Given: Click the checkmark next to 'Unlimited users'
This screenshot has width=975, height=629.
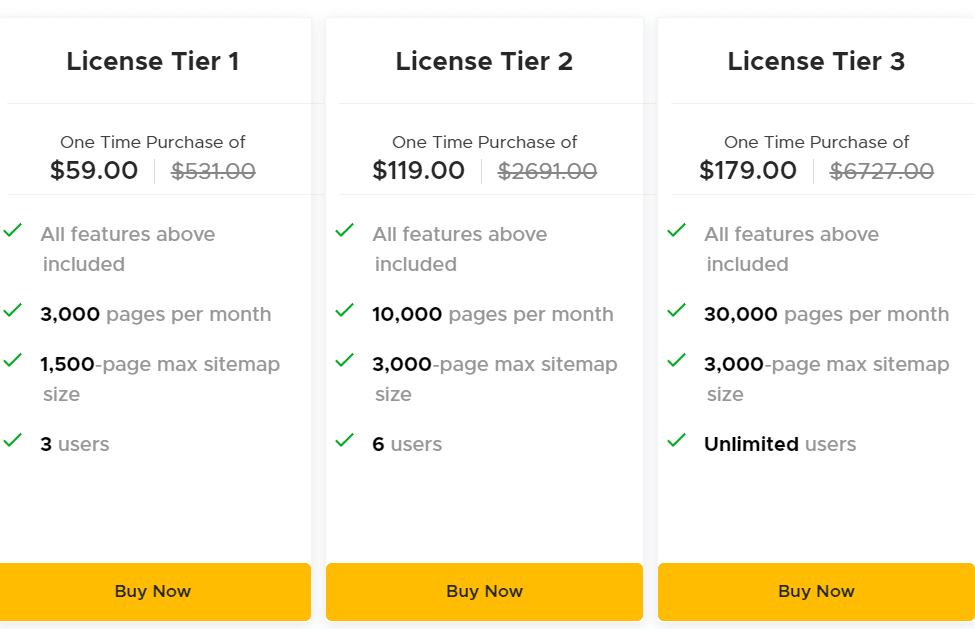Looking at the screenshot, I should tap(677, 441).
